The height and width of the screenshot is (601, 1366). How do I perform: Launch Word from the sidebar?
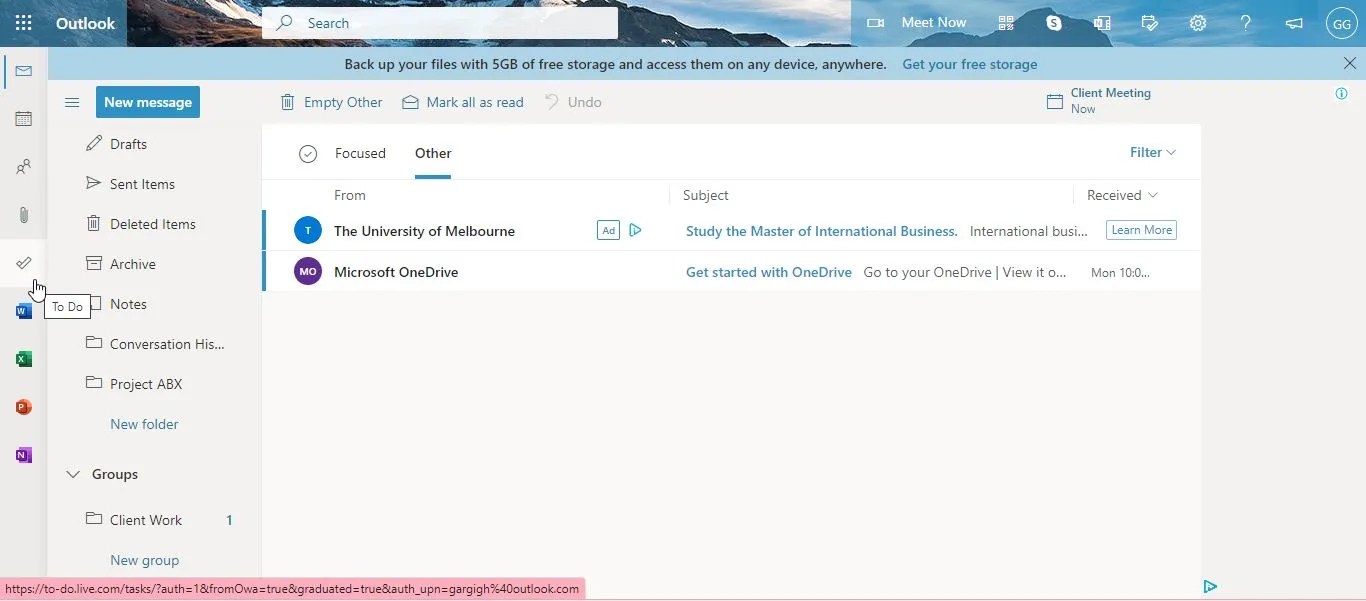(x=24, y=311)
